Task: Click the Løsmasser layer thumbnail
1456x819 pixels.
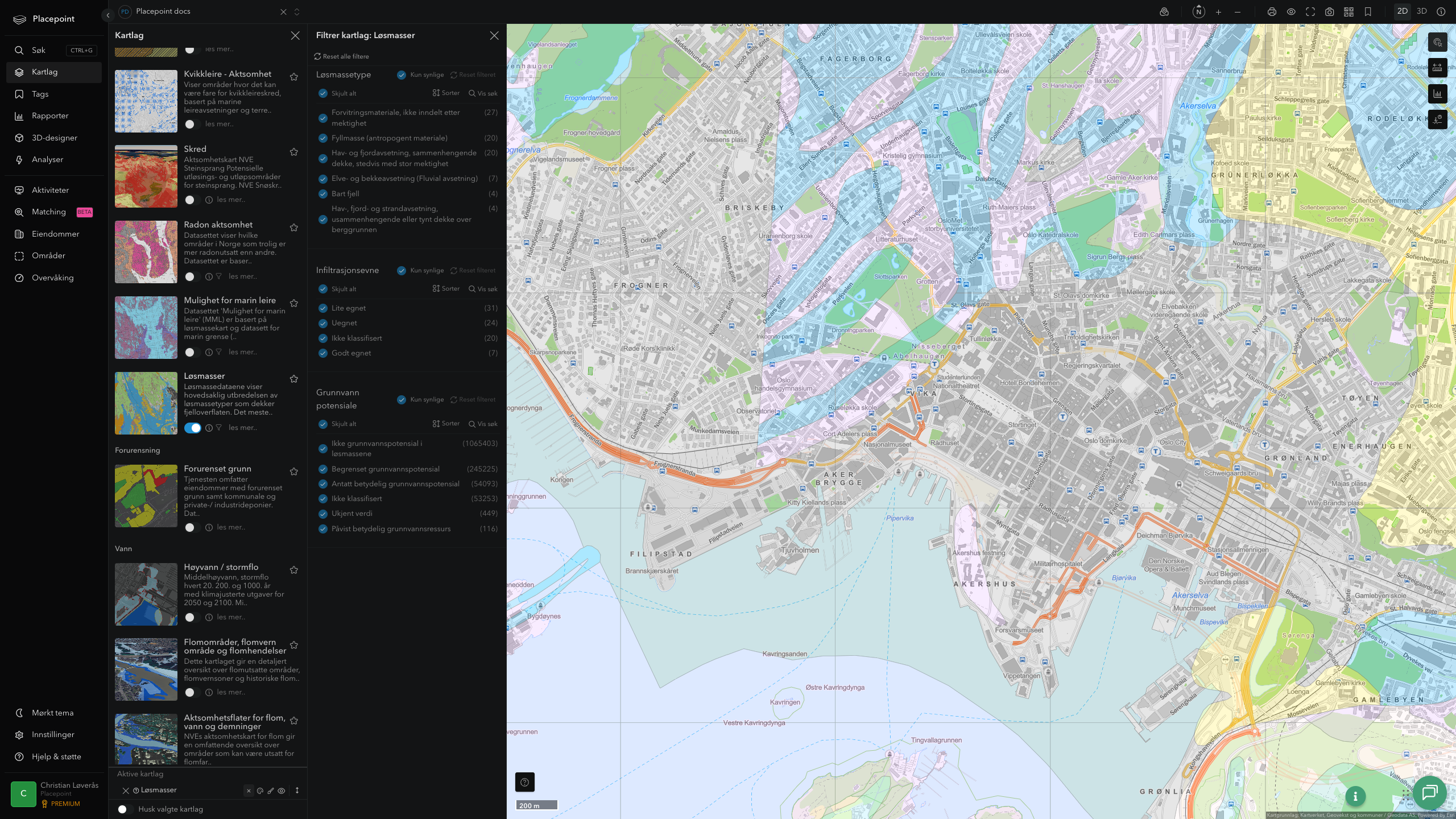Action: 146,403
